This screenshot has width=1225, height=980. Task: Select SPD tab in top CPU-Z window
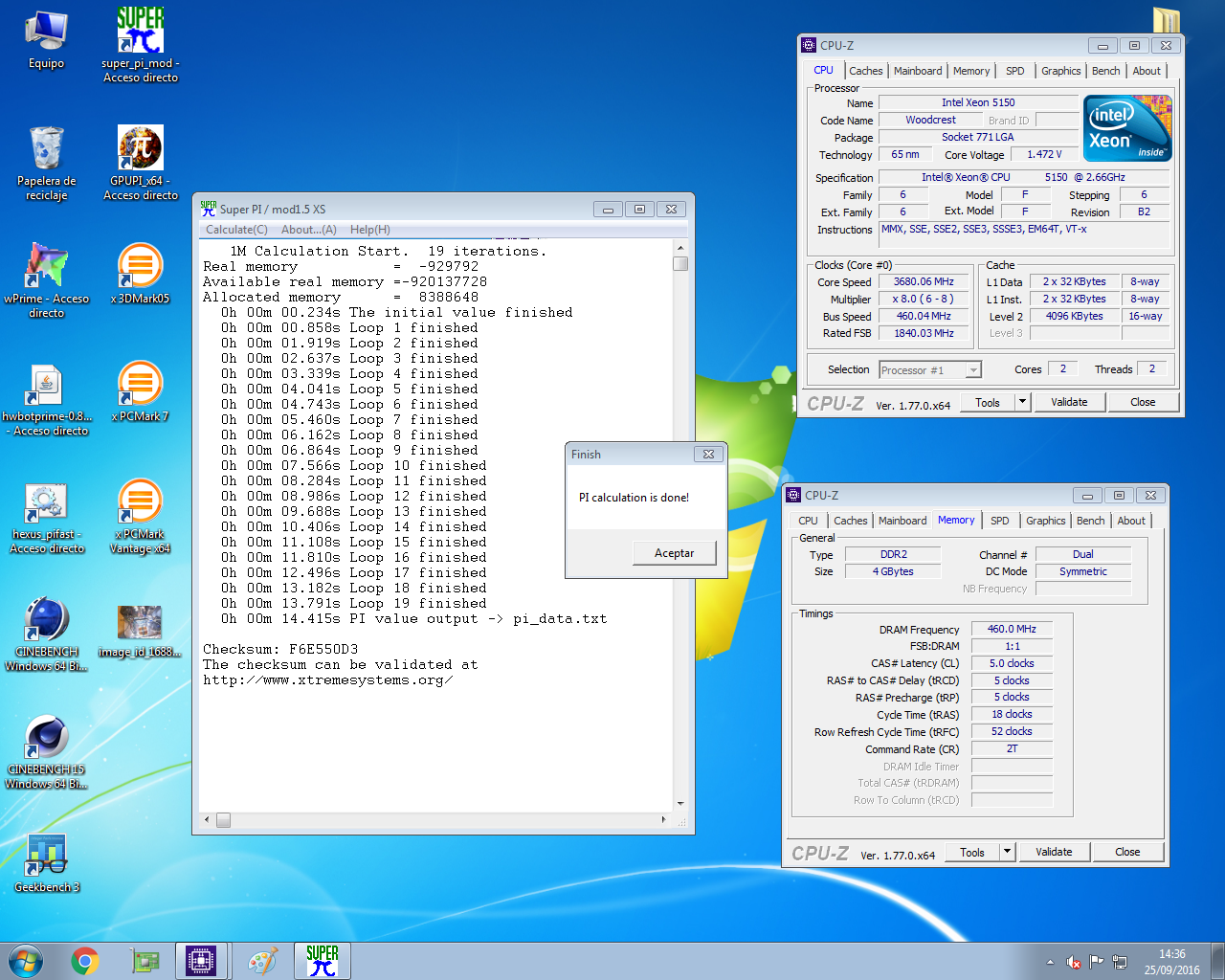click(1015, 71)
